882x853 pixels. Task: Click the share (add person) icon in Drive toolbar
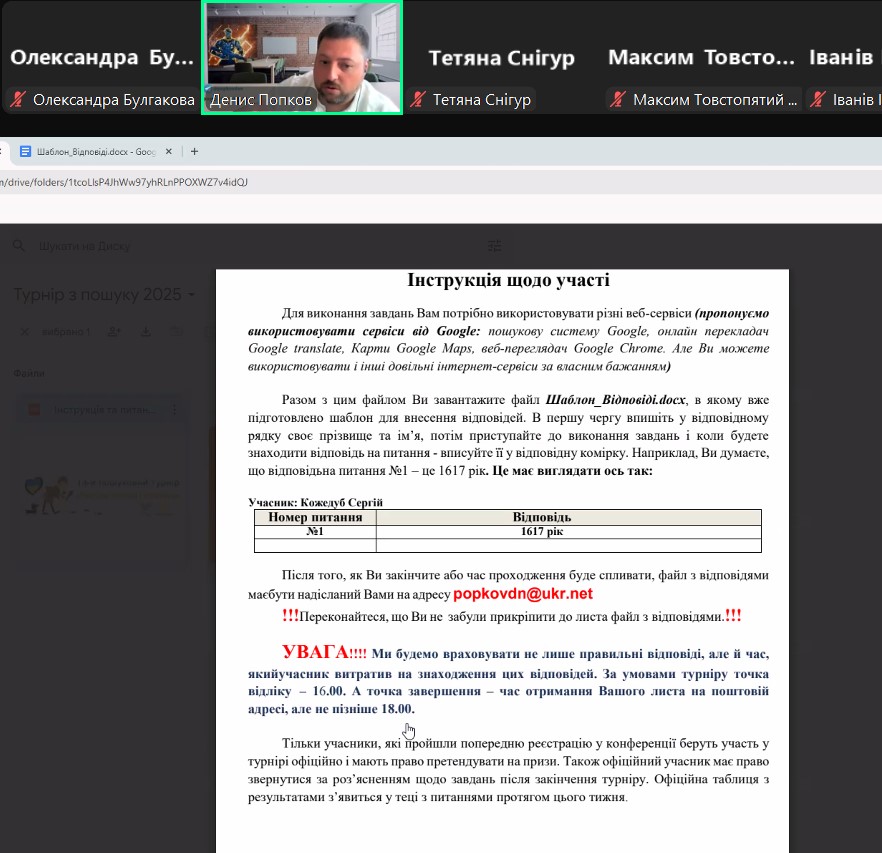pyautogui.click(x=114, y=332)
